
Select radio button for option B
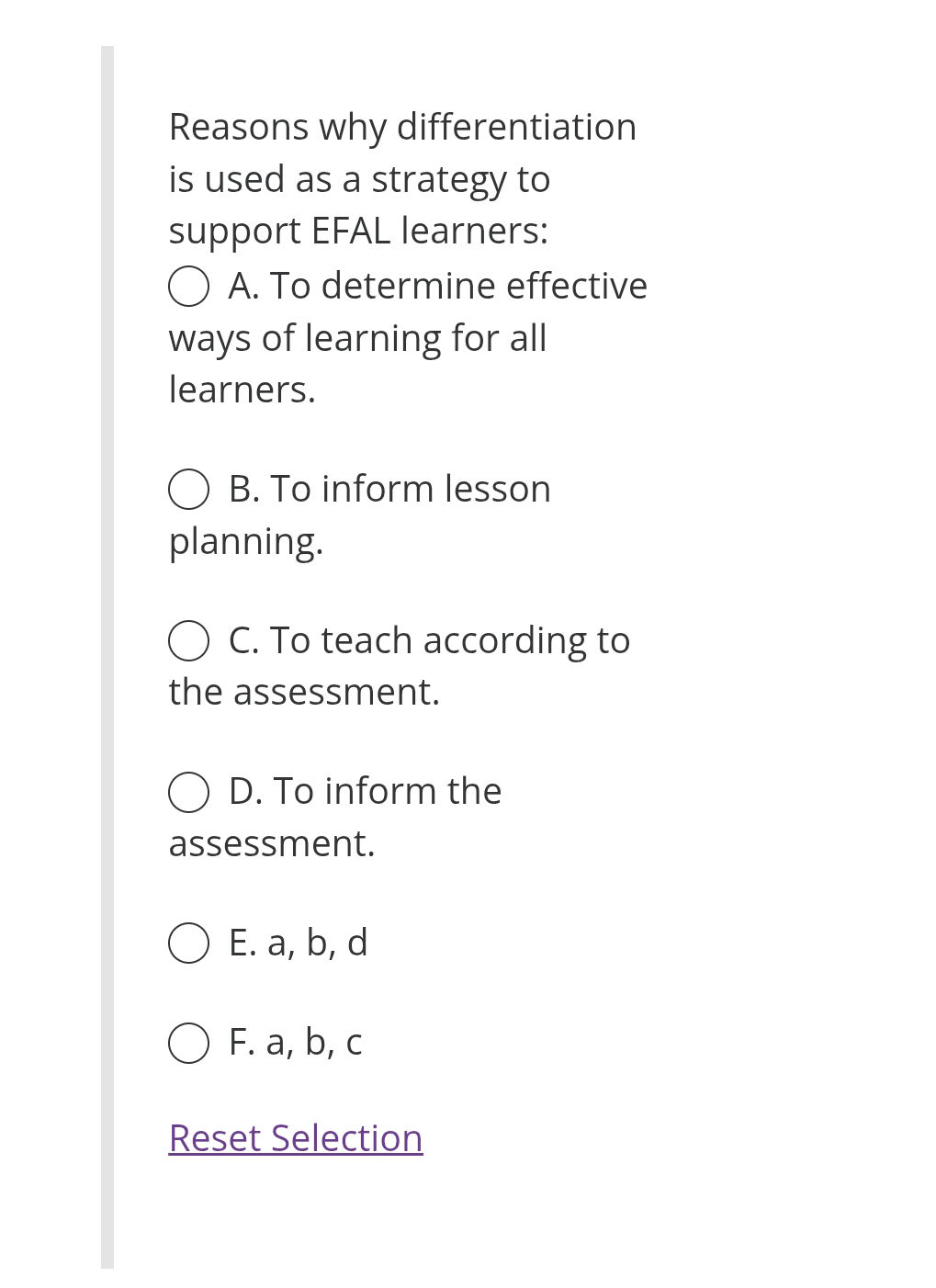click(x=188, y=489)
